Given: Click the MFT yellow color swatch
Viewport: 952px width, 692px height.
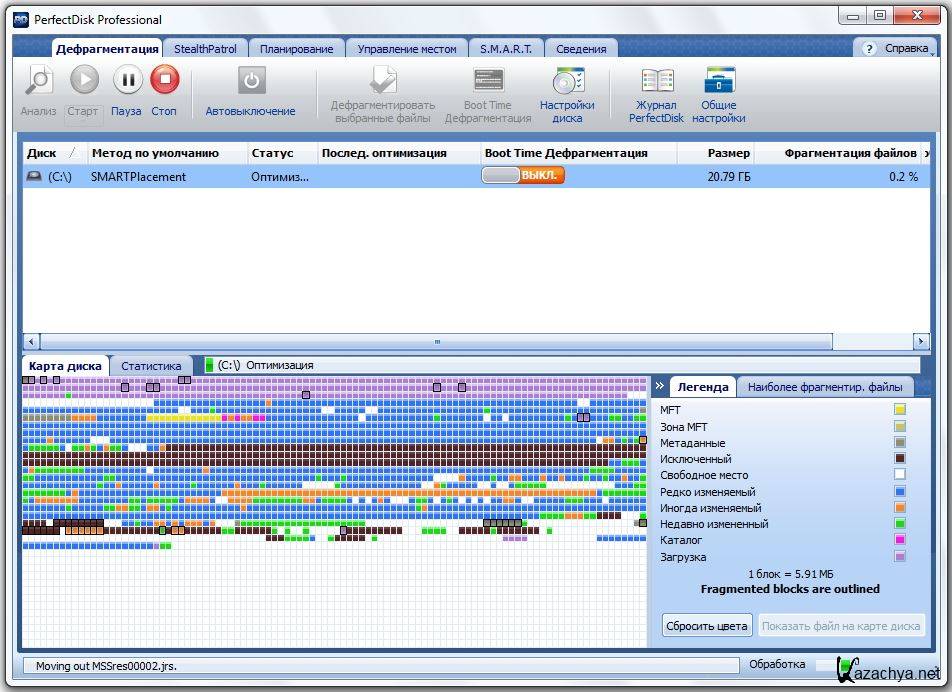Looking at the screenshot, I should (x=900, y=410).
